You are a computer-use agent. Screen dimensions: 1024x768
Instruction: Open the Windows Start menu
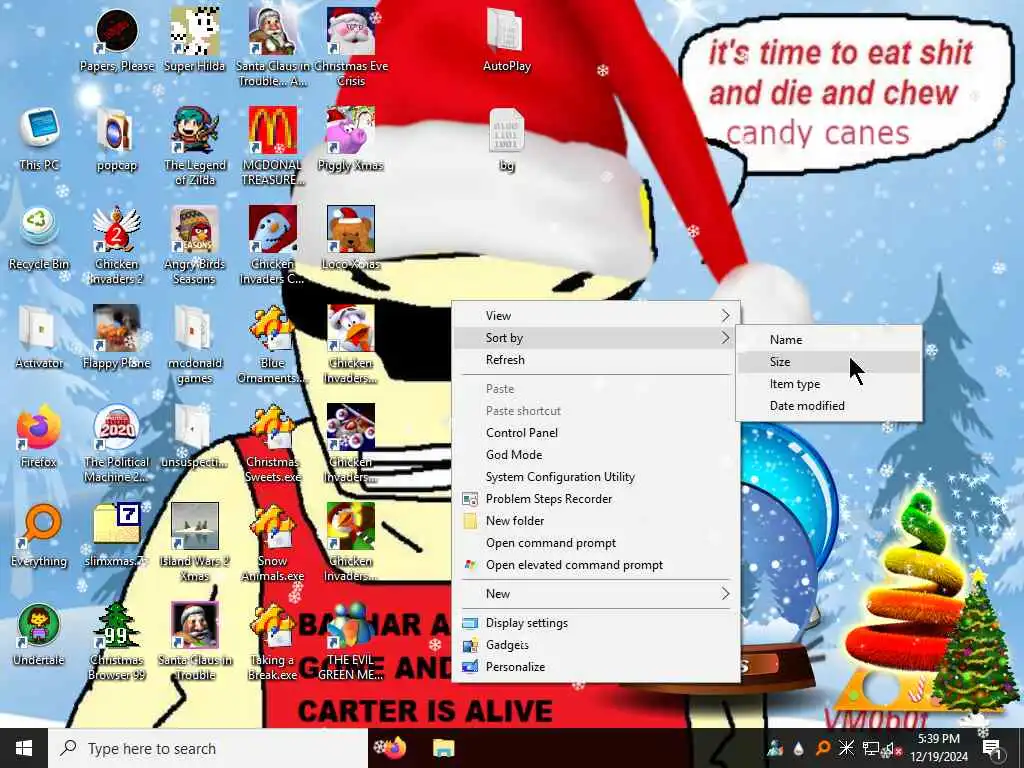pos(24,748)
